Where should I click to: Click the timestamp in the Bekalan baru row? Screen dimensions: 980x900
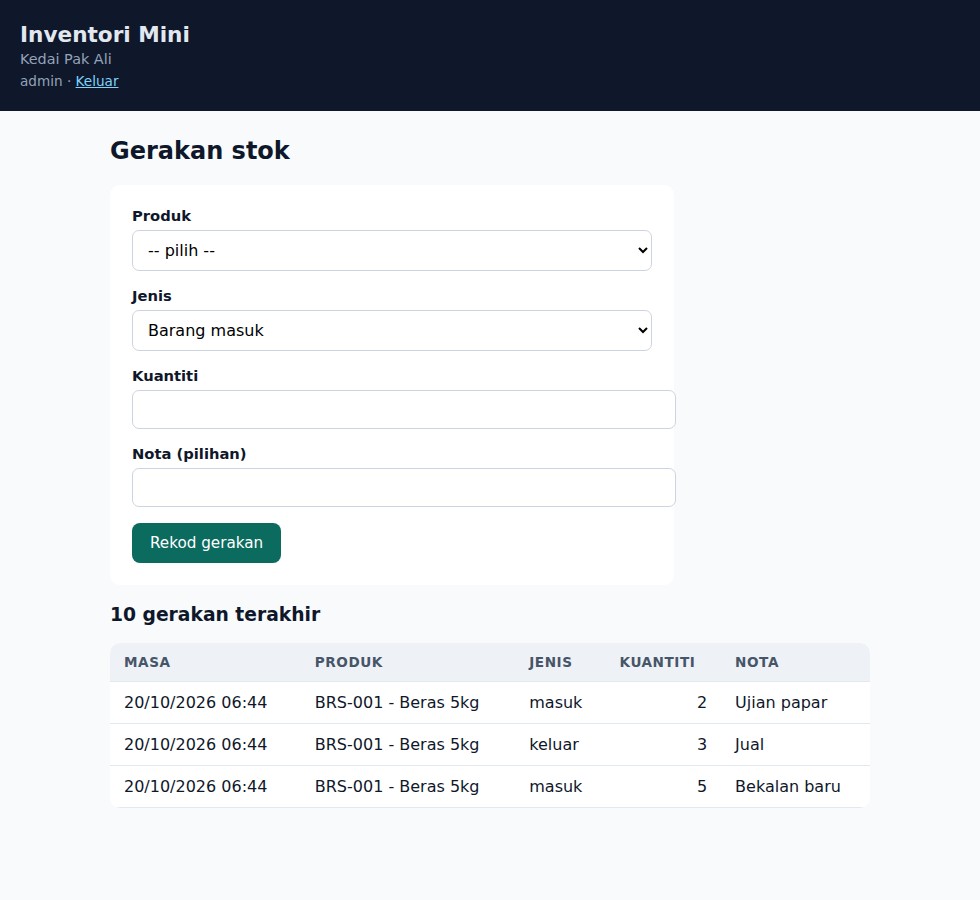coord(196,786)
